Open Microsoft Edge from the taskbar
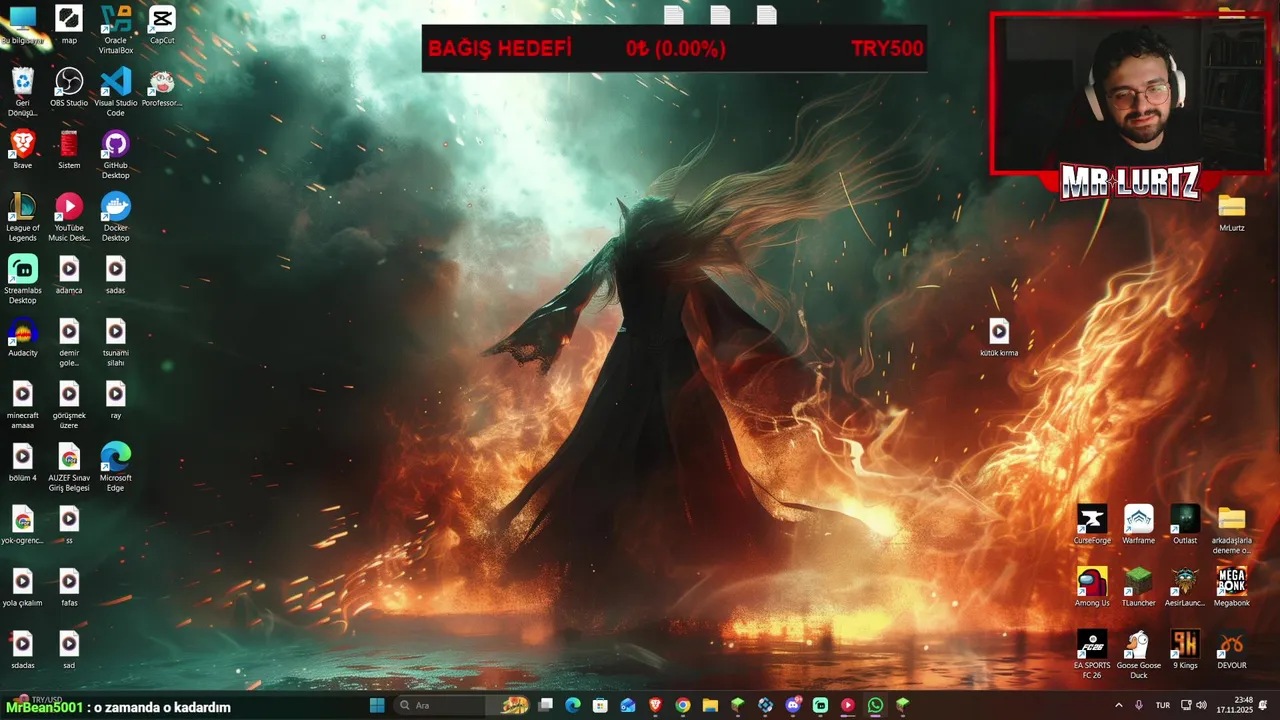 point(573,705)
